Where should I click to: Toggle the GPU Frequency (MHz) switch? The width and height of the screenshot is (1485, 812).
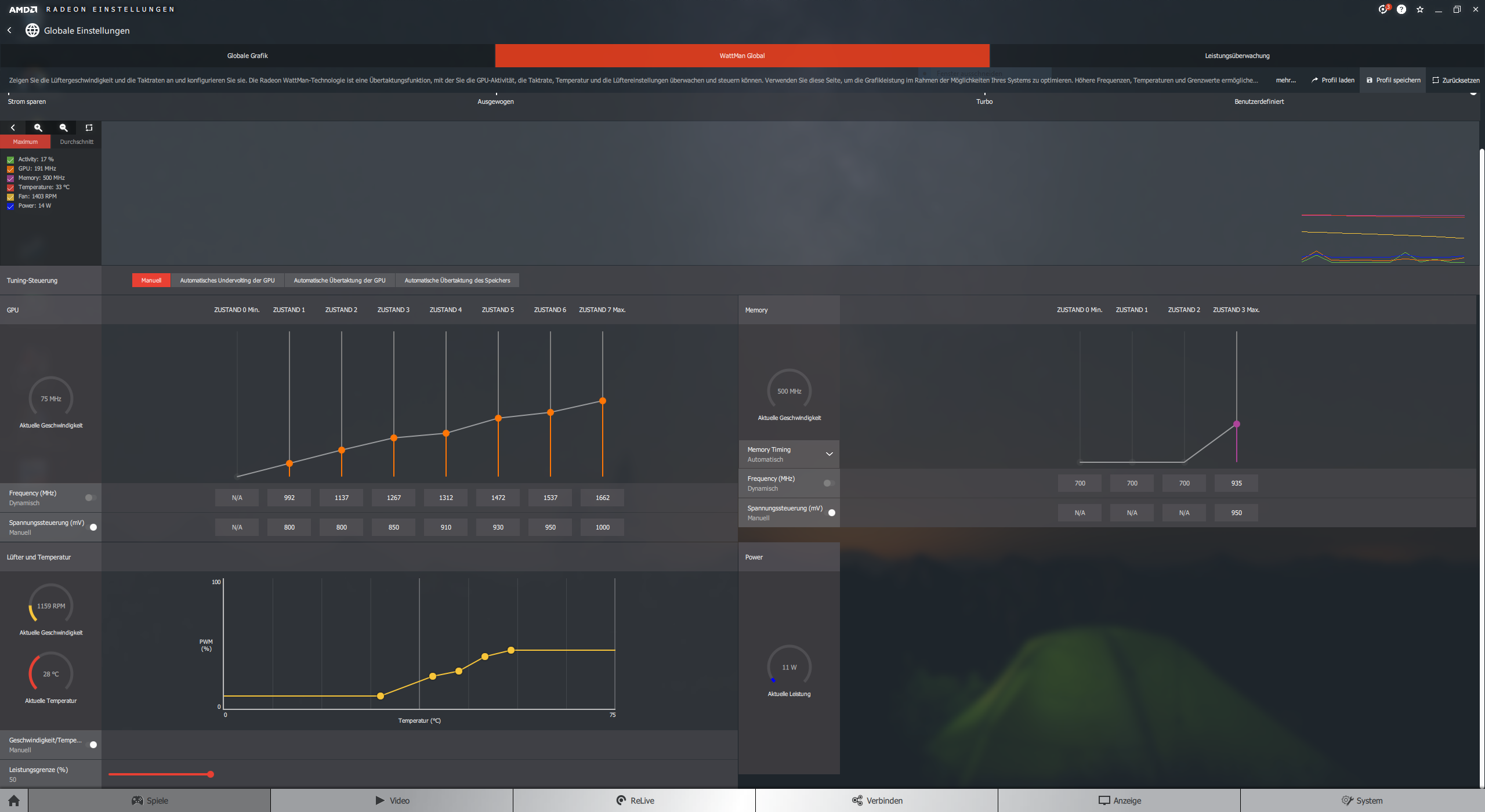point(90,498)
